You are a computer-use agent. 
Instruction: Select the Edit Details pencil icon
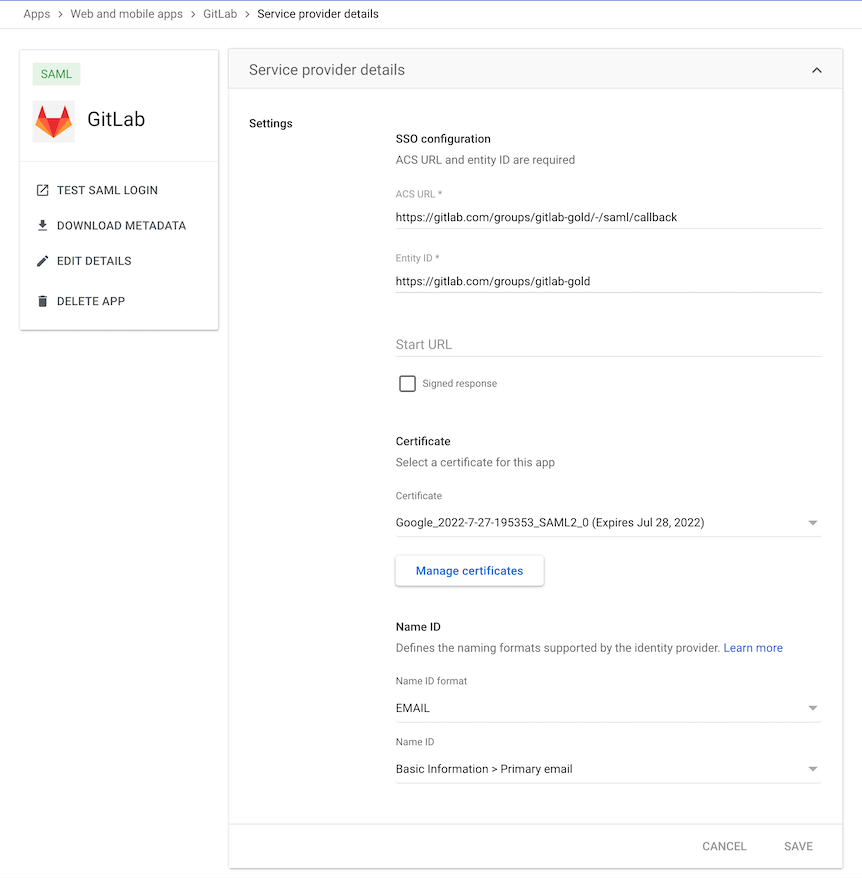pyautogui.click(x=42, y=261)
